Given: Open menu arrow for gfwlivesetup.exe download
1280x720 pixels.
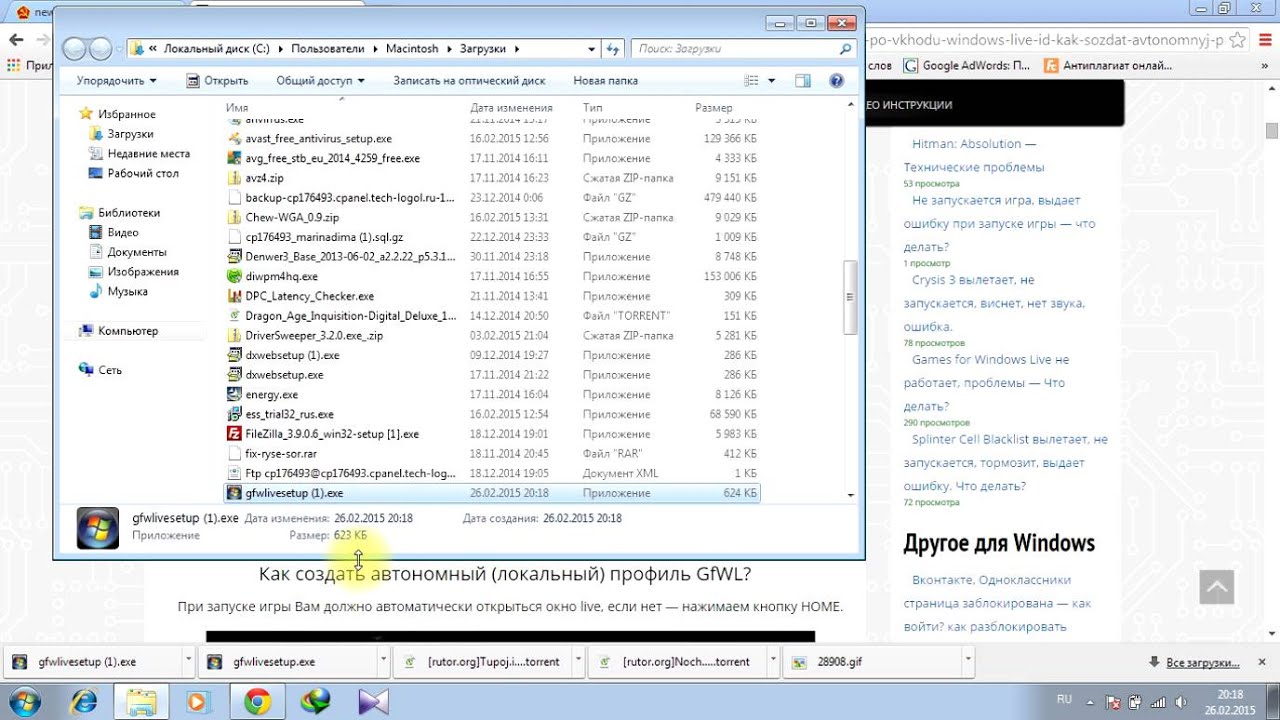Looking at the screenshot, I should pos(383,661).
